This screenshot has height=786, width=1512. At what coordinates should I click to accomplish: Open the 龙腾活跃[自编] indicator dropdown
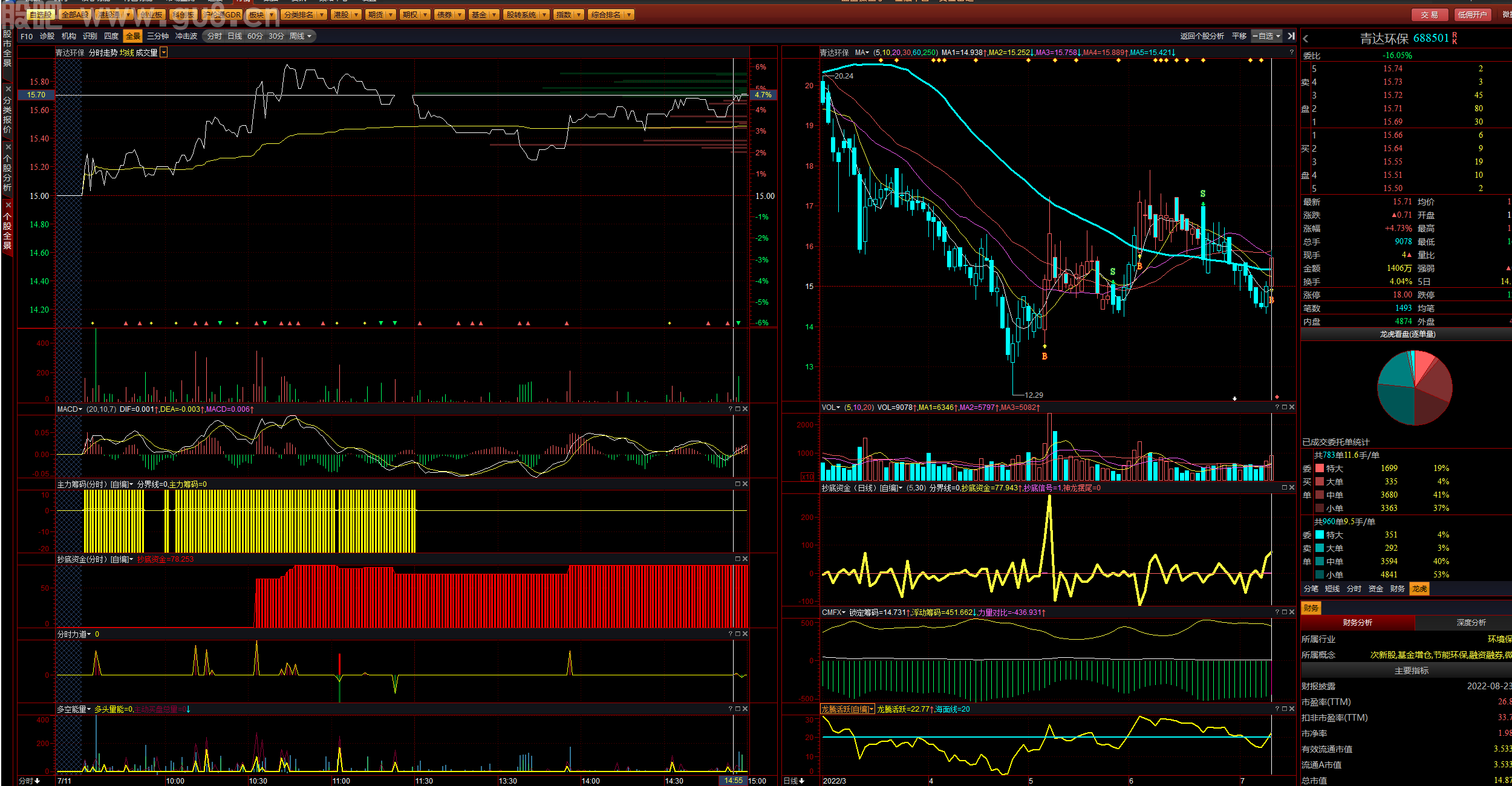(847, 709)
